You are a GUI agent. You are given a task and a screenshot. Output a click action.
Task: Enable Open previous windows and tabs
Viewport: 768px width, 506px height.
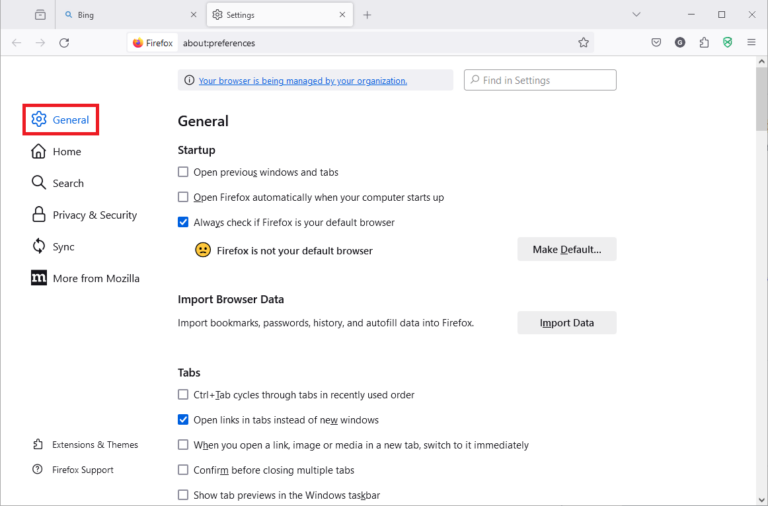(183, 172)
